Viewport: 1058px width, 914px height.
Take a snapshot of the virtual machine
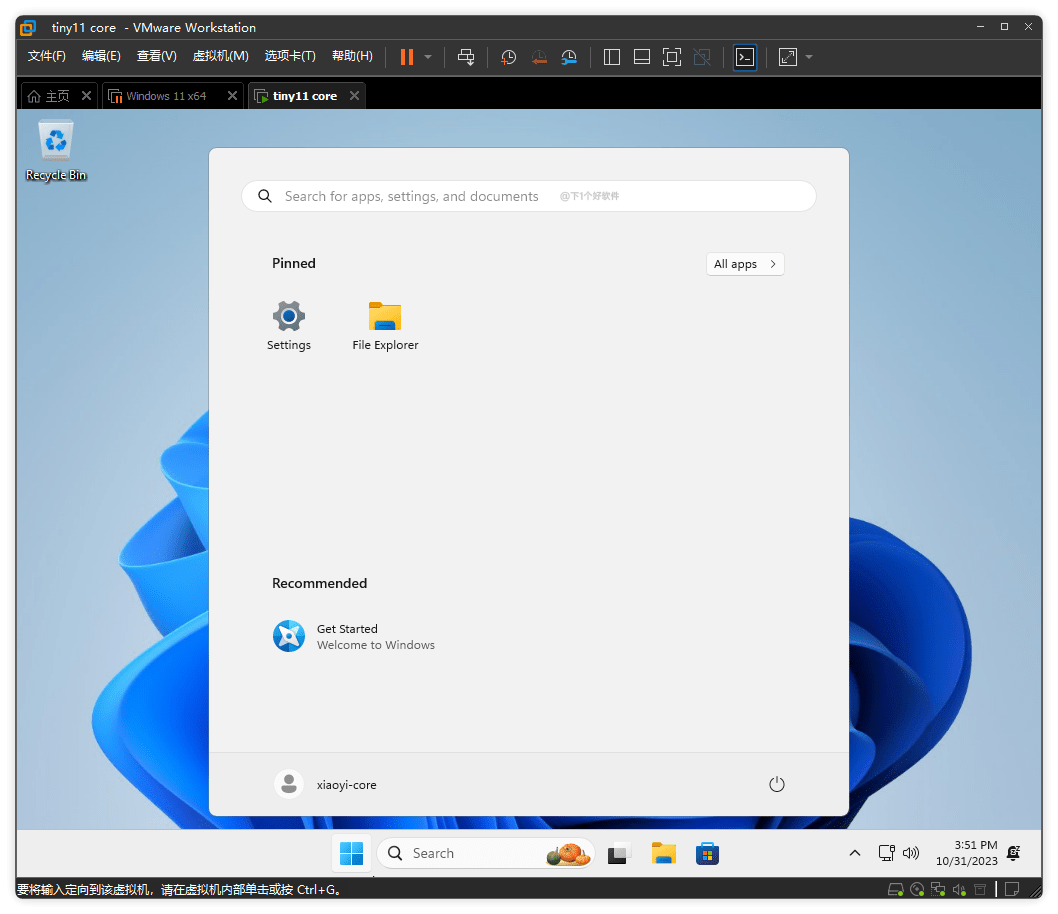coord(508,57)
